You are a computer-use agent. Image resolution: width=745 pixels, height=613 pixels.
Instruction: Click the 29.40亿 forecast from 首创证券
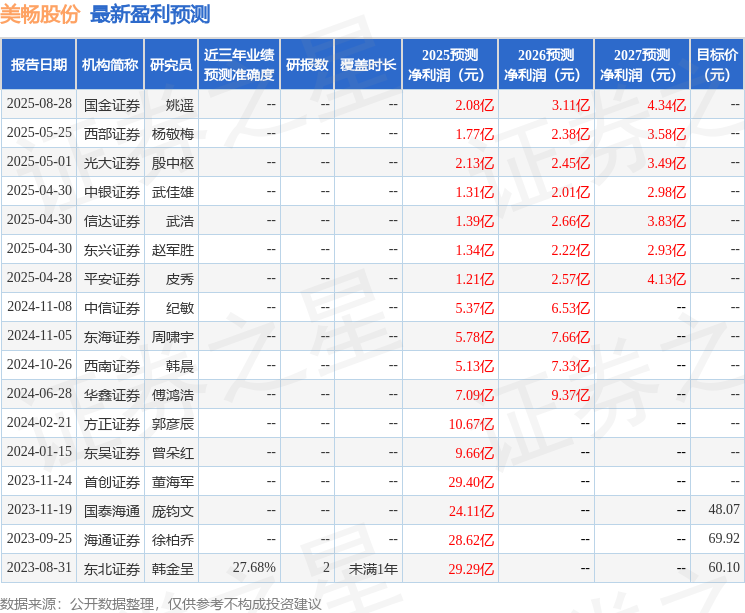click(x=471, y=482)
